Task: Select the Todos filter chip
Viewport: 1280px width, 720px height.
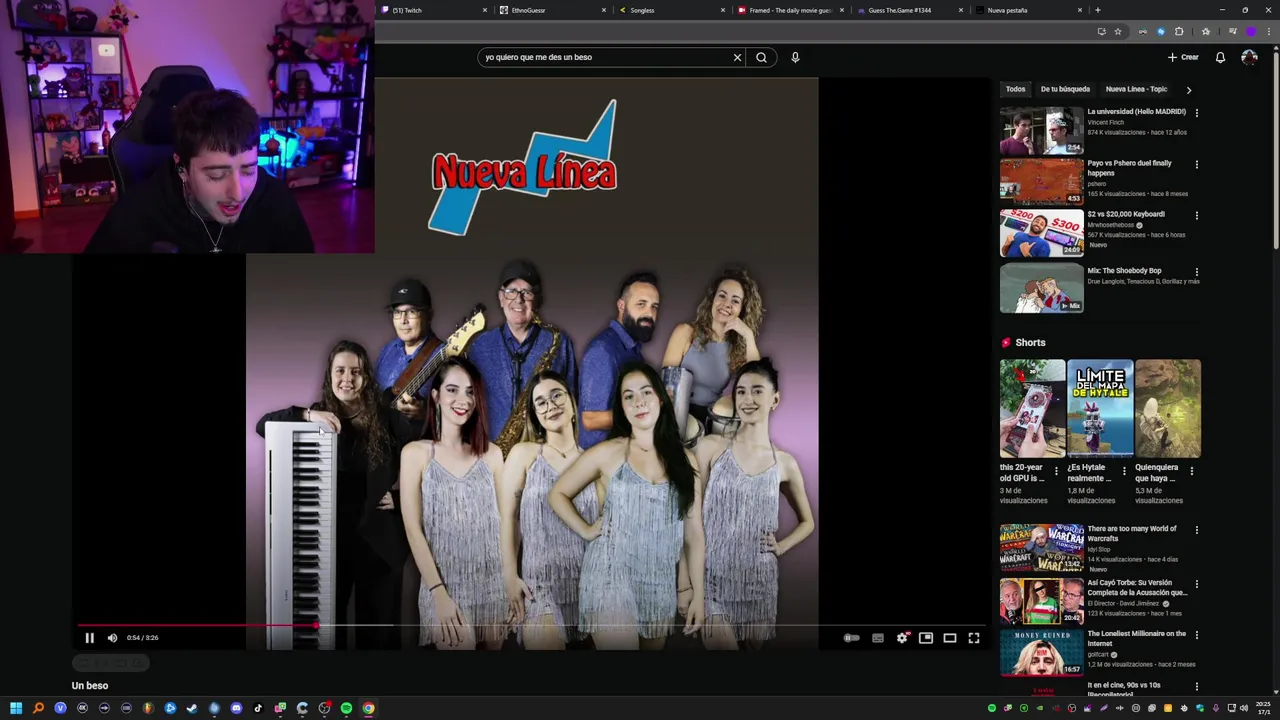Action: pyautogui.click(x=1015, y=89)
